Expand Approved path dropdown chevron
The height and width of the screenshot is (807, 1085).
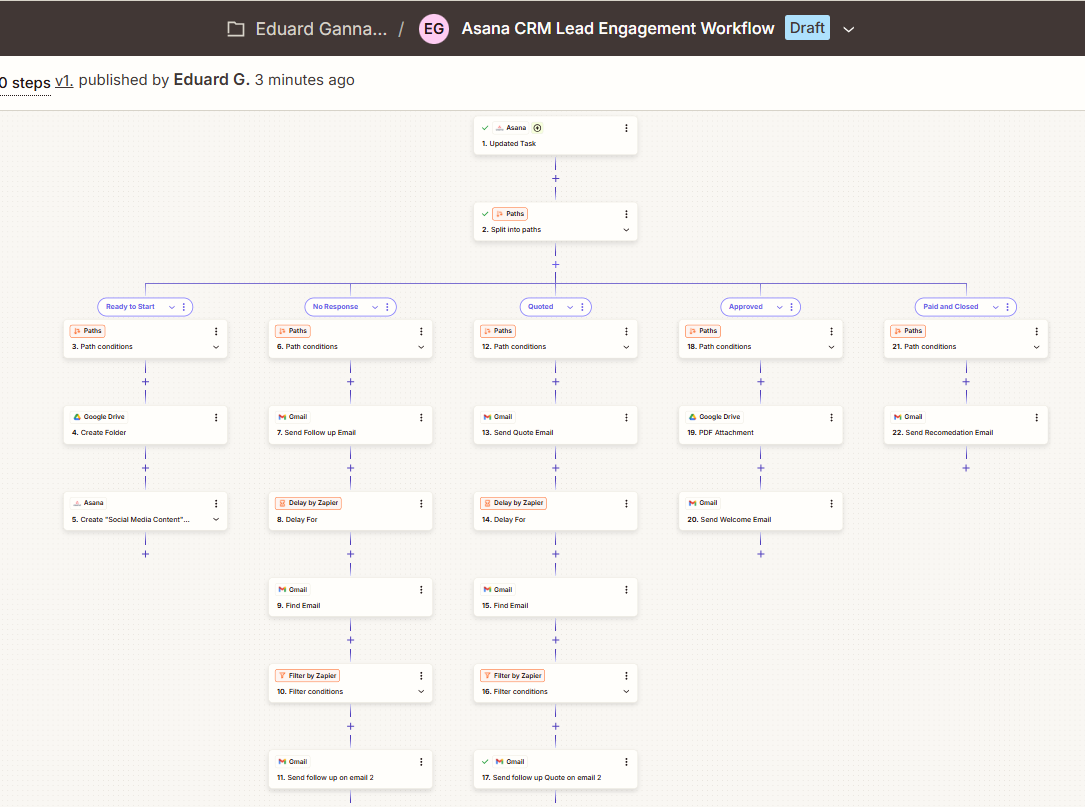pos(780,307)
